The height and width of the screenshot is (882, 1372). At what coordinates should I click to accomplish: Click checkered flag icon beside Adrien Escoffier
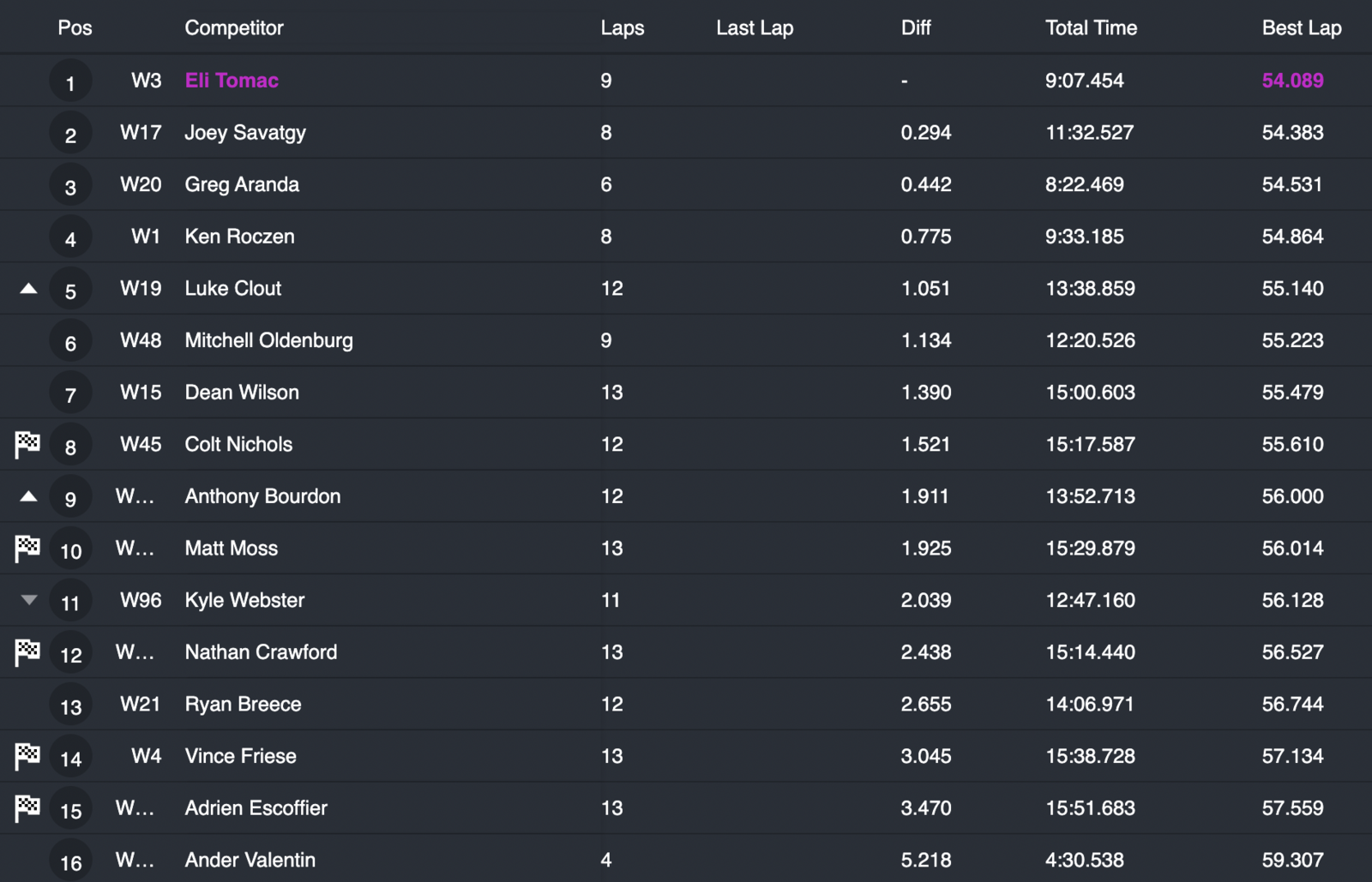(27, 808)
